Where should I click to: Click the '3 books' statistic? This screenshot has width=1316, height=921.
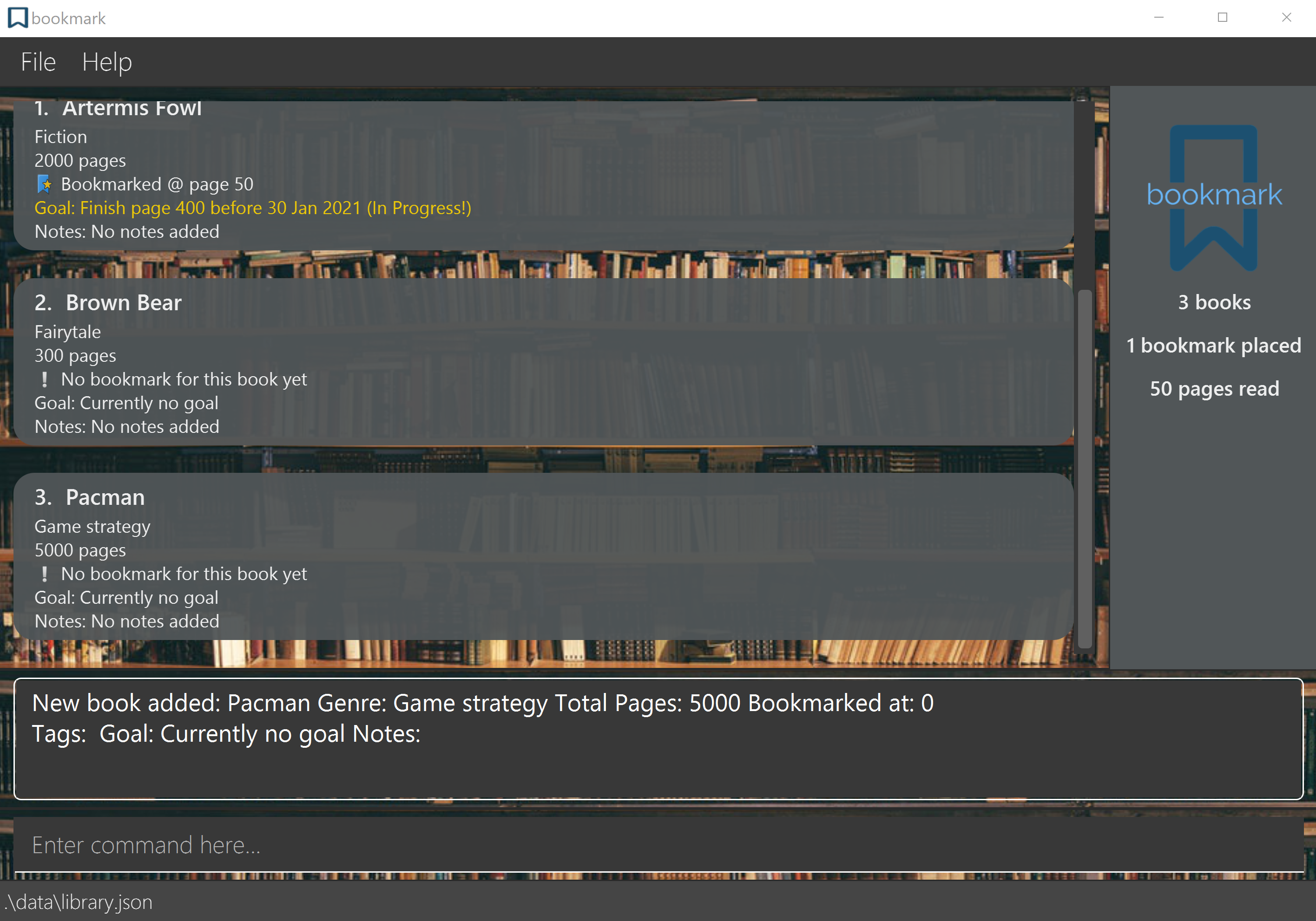click(1214, 302)
